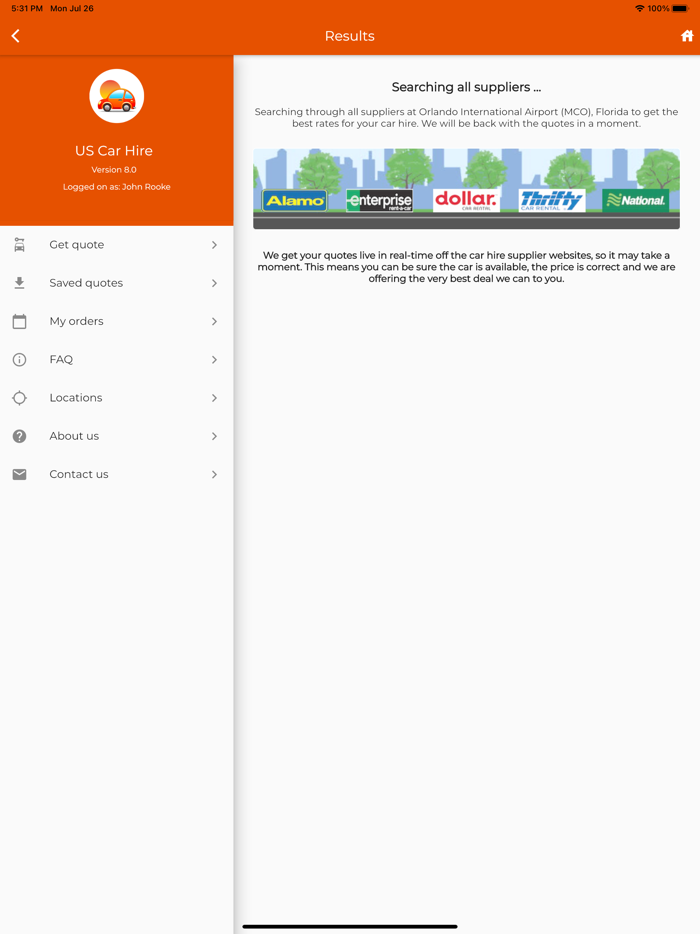Viewport: 700px width, 934px height.
Task: Open the FAQ menu item
Action: pos(117,359)
